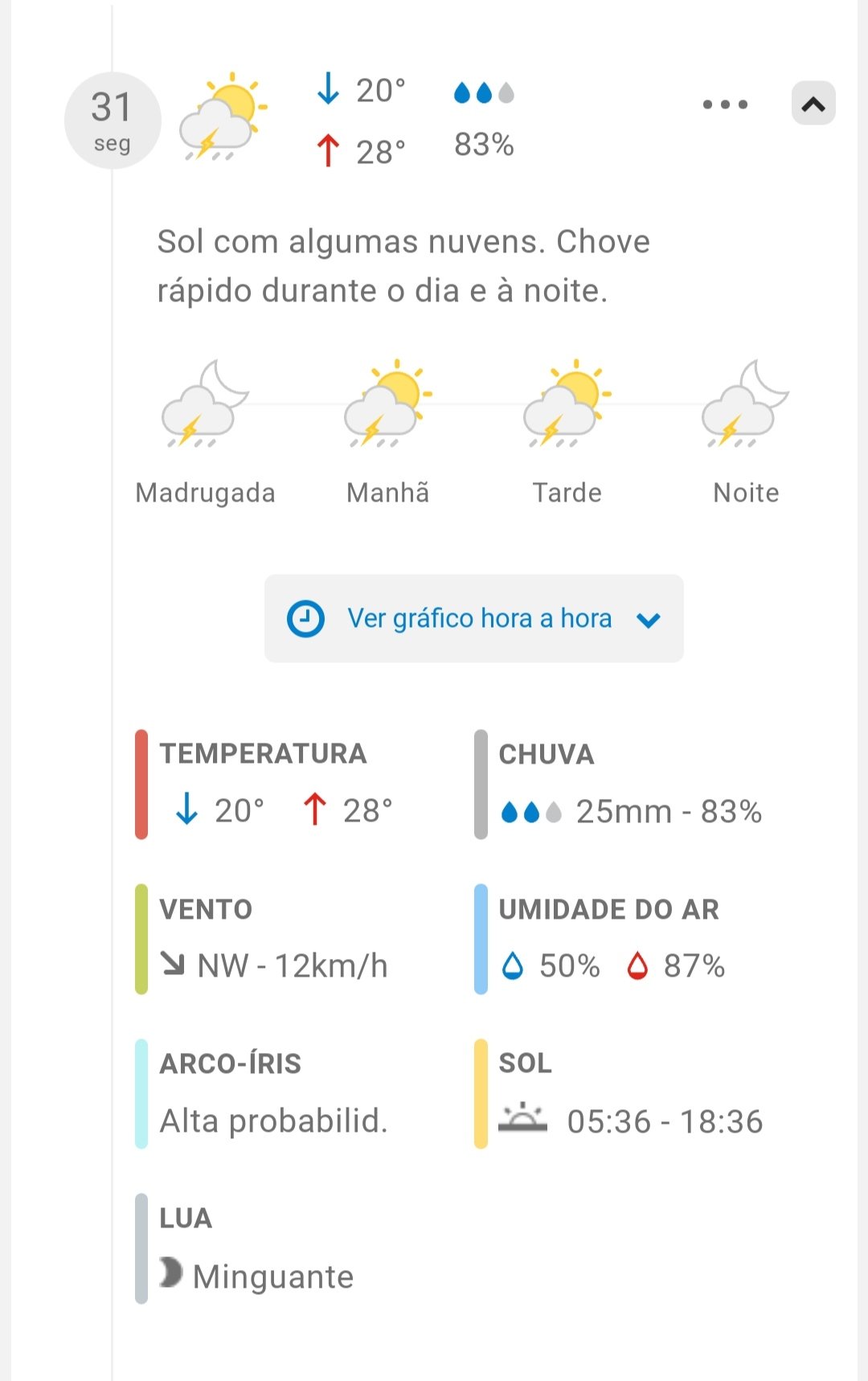This screenshot has width=868, height=1381.
Task: Click the 83% rain chance at top
Action: [484, 145]
